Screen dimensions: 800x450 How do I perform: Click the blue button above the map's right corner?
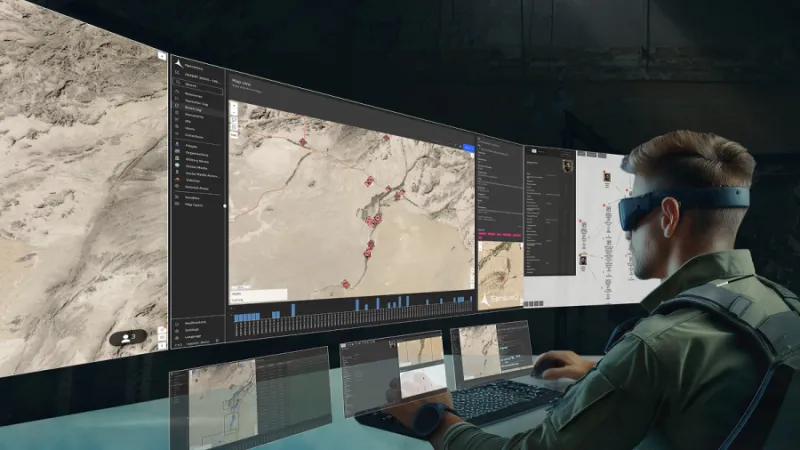(x=468, y=148)
